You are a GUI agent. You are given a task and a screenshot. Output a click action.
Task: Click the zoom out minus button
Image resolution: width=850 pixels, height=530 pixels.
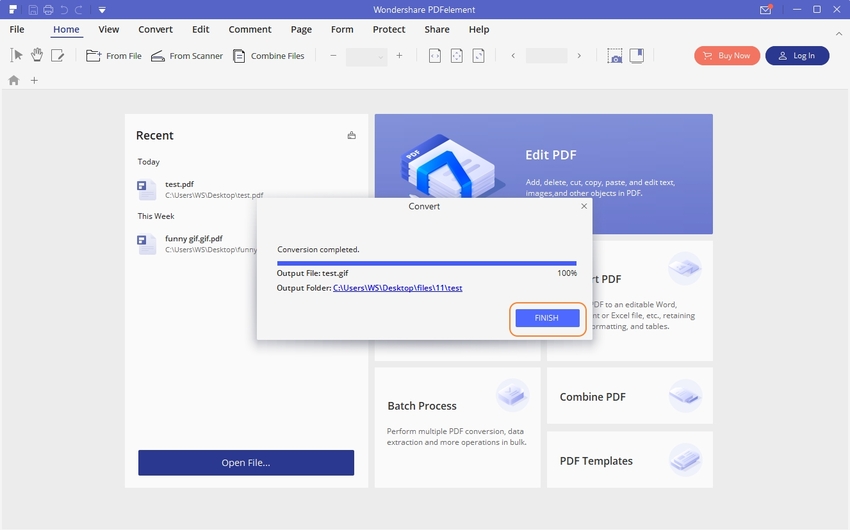pyautogui.click(x=333, y=55)
